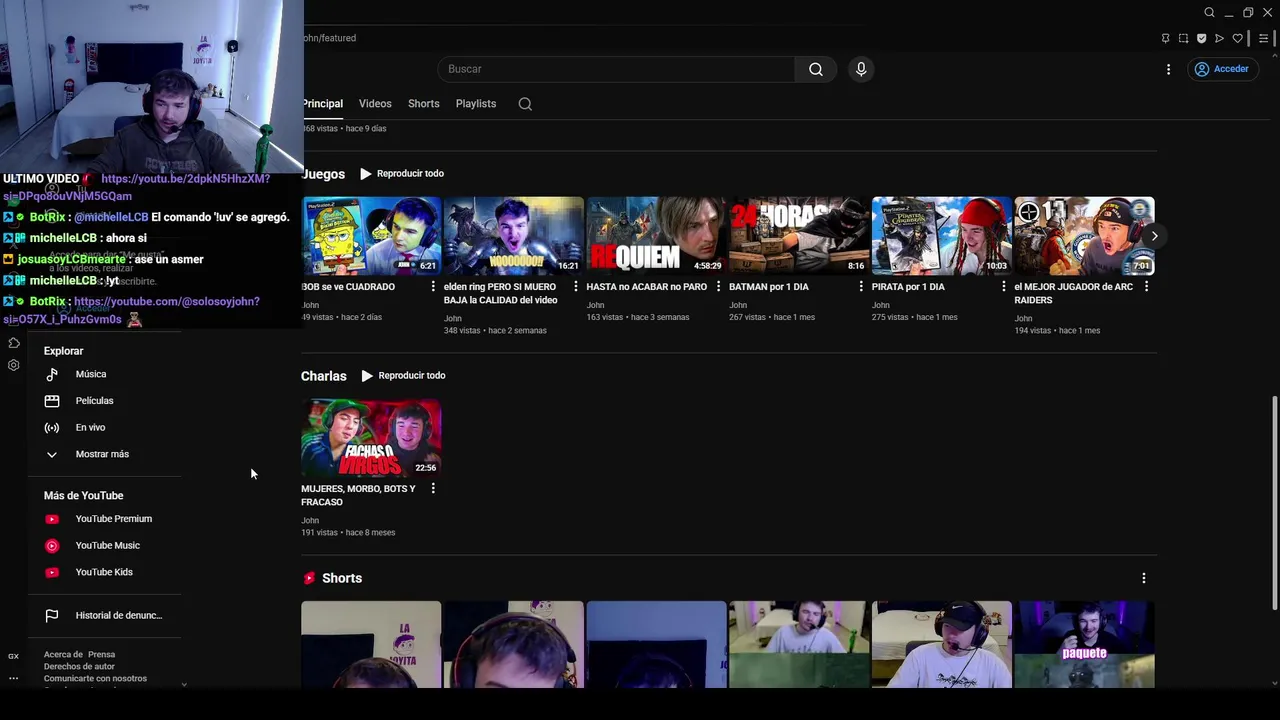Click the YouTube Music logo icon
This screenshot has width=1280, height=720.
[x=52, y=546]
